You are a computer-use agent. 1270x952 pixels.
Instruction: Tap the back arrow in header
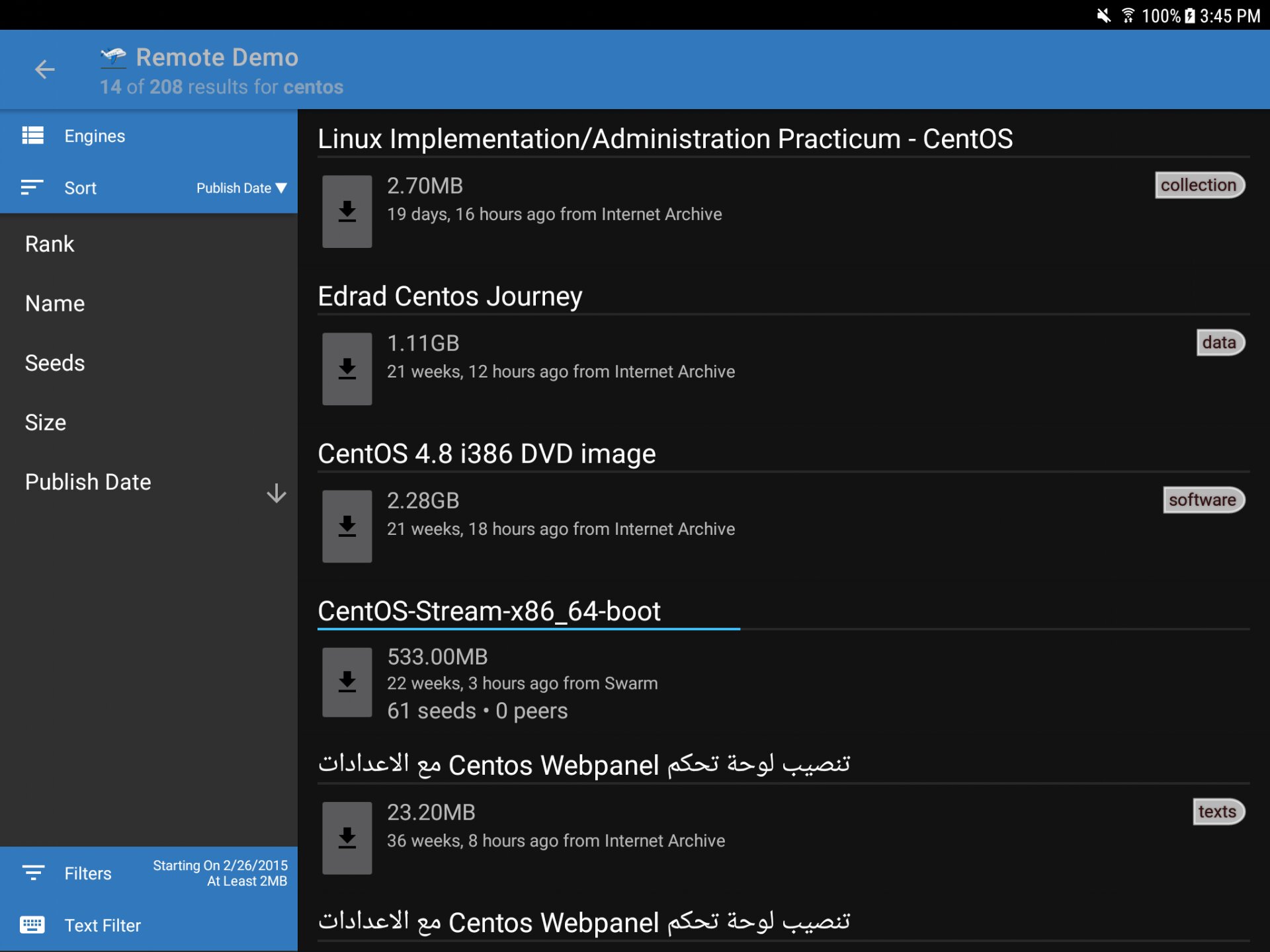44,69
